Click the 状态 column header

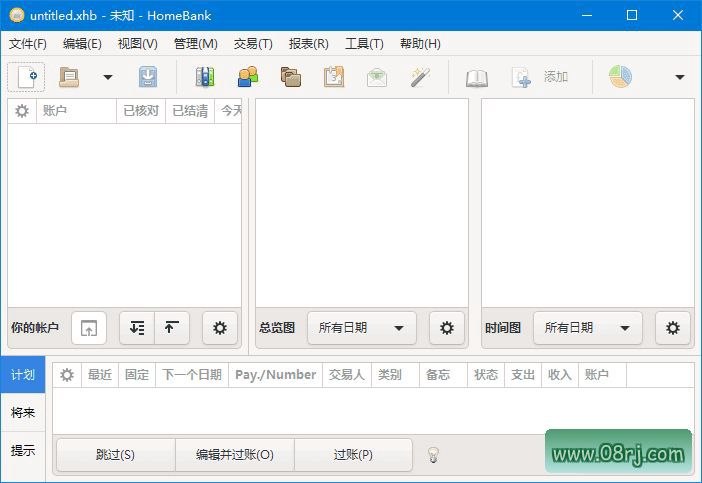point(486,375)
